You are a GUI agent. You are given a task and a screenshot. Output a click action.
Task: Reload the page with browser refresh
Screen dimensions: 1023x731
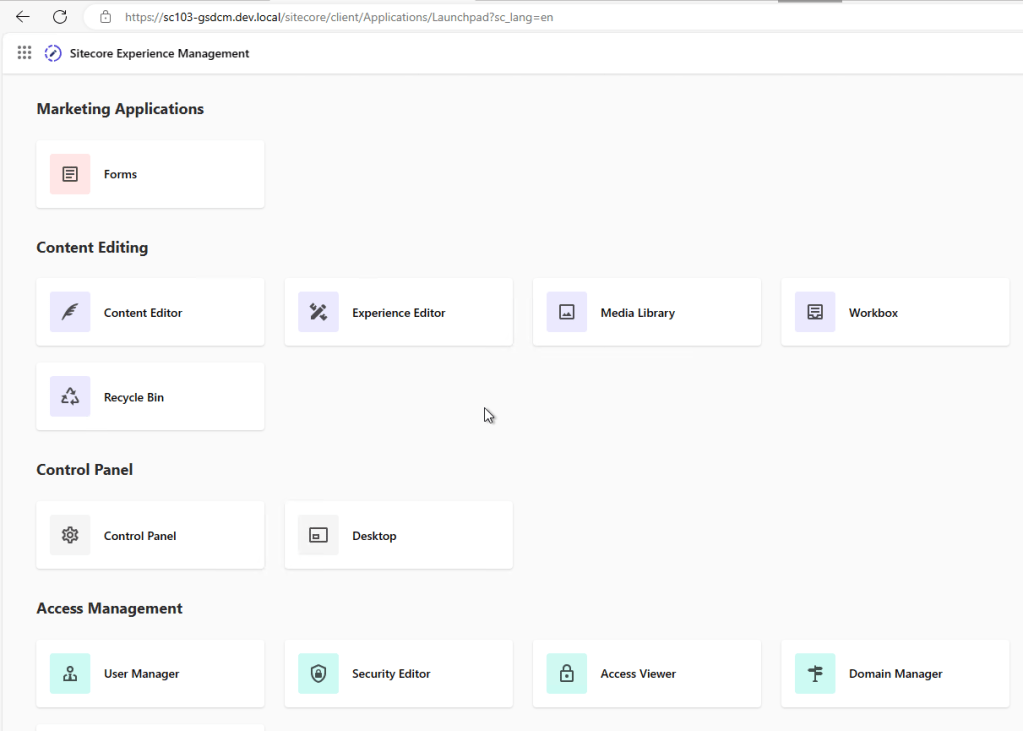click(60, 17)
